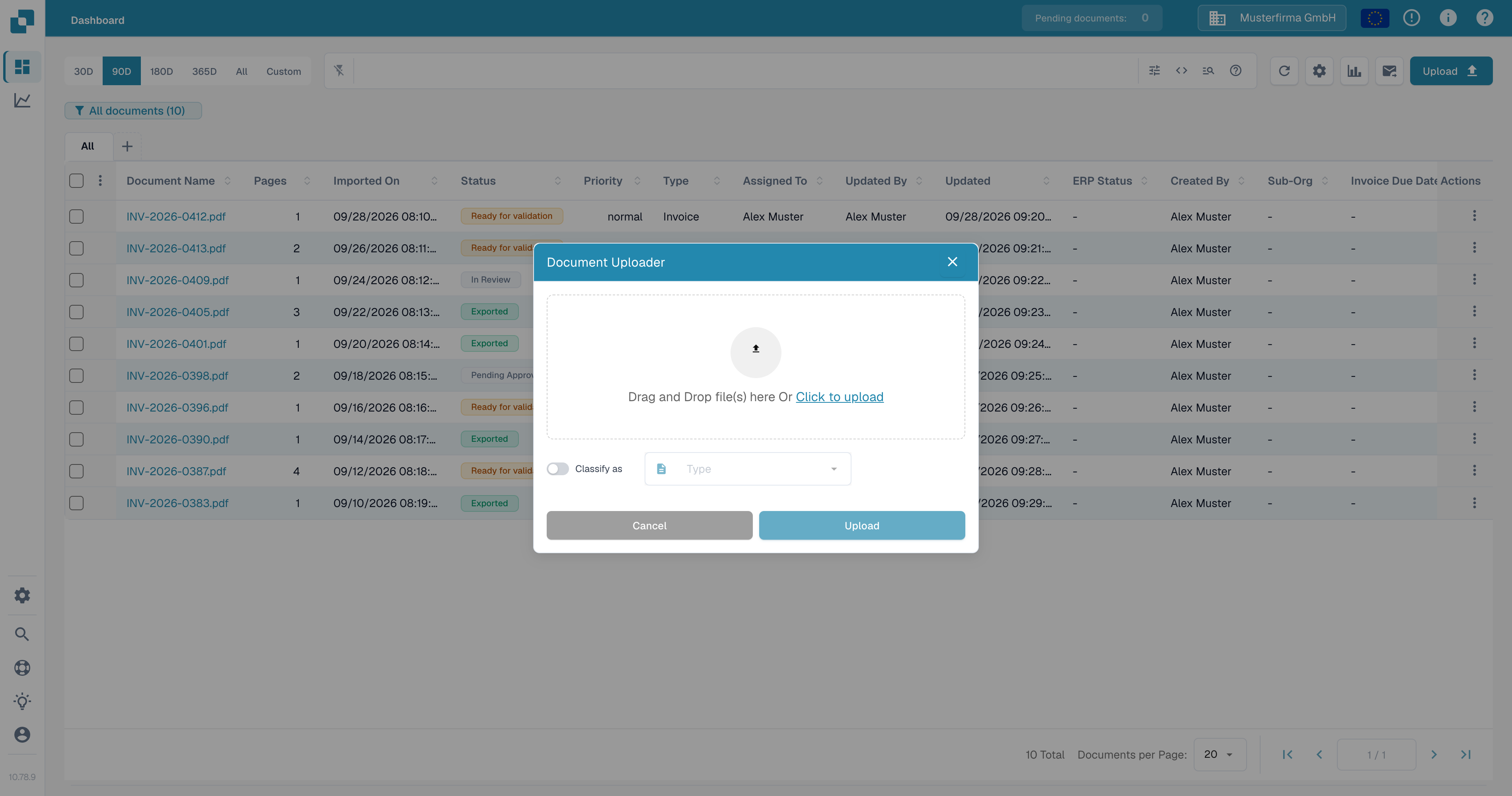Open the Musterfirma GmbH organization selector

(x=1272, y=18)
